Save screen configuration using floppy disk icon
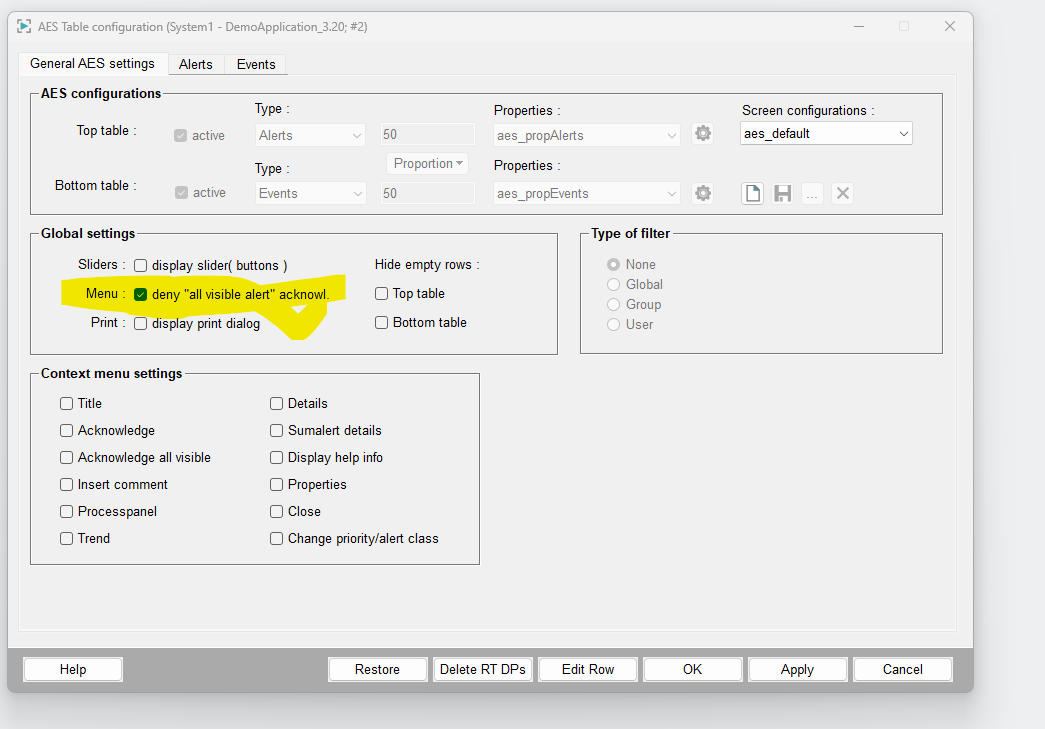1045x729 pixels. pos(782,193)
